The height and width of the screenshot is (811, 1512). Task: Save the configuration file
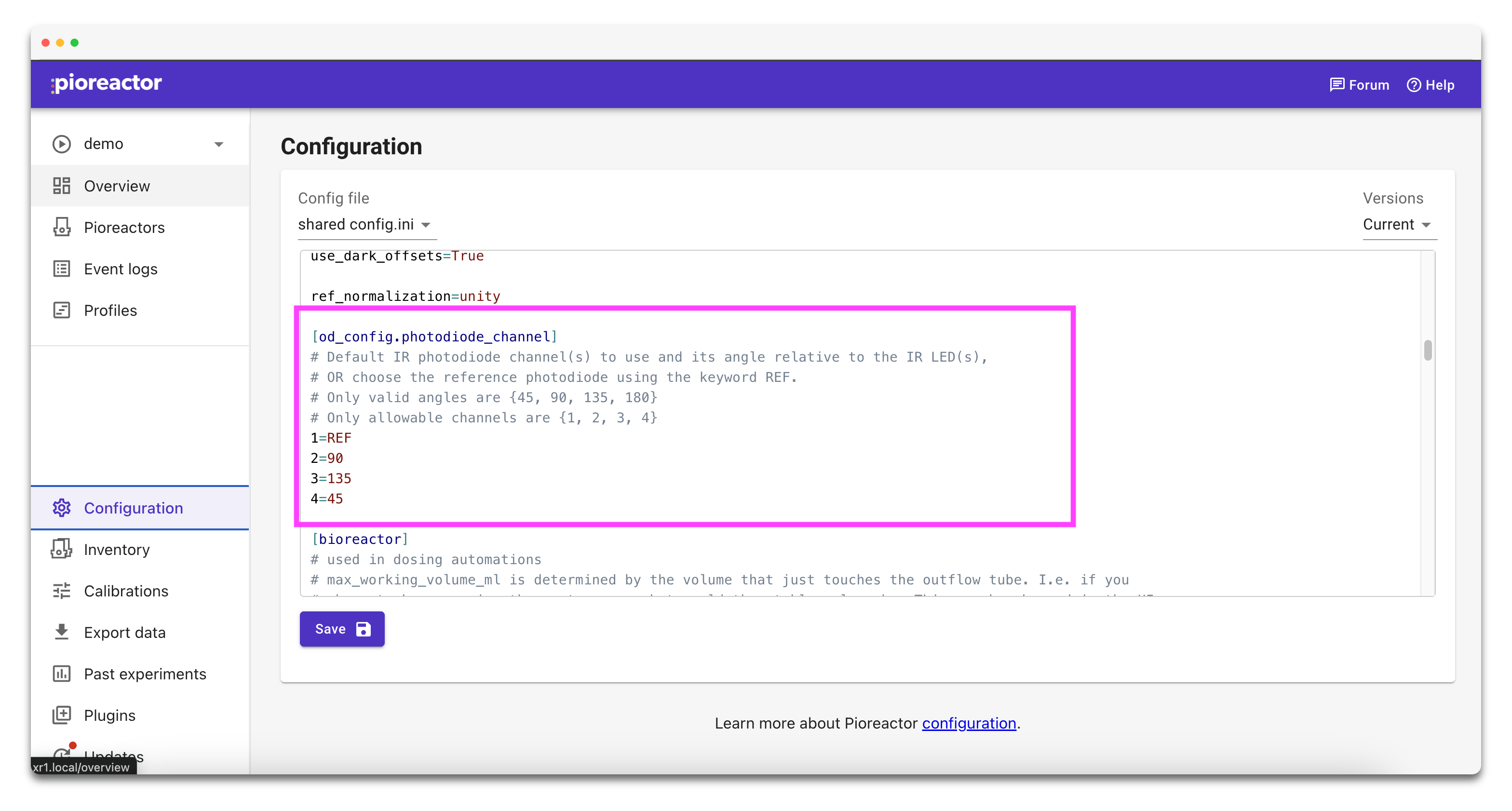342,629
